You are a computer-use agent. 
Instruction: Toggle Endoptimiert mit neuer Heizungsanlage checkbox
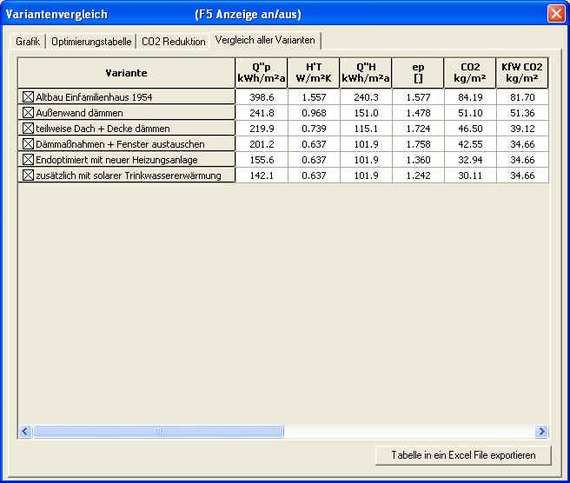click(28, 160)
